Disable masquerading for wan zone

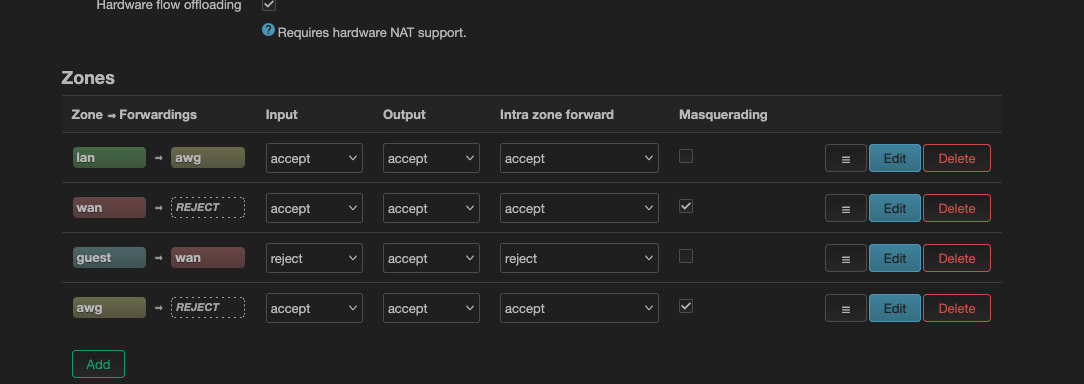[x=686, y=206]
